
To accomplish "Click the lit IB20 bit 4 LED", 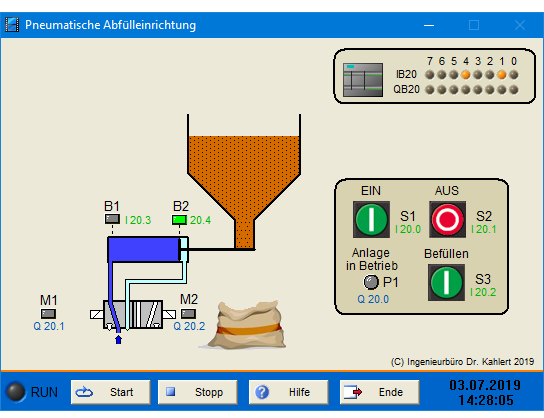I will [466, 75].
